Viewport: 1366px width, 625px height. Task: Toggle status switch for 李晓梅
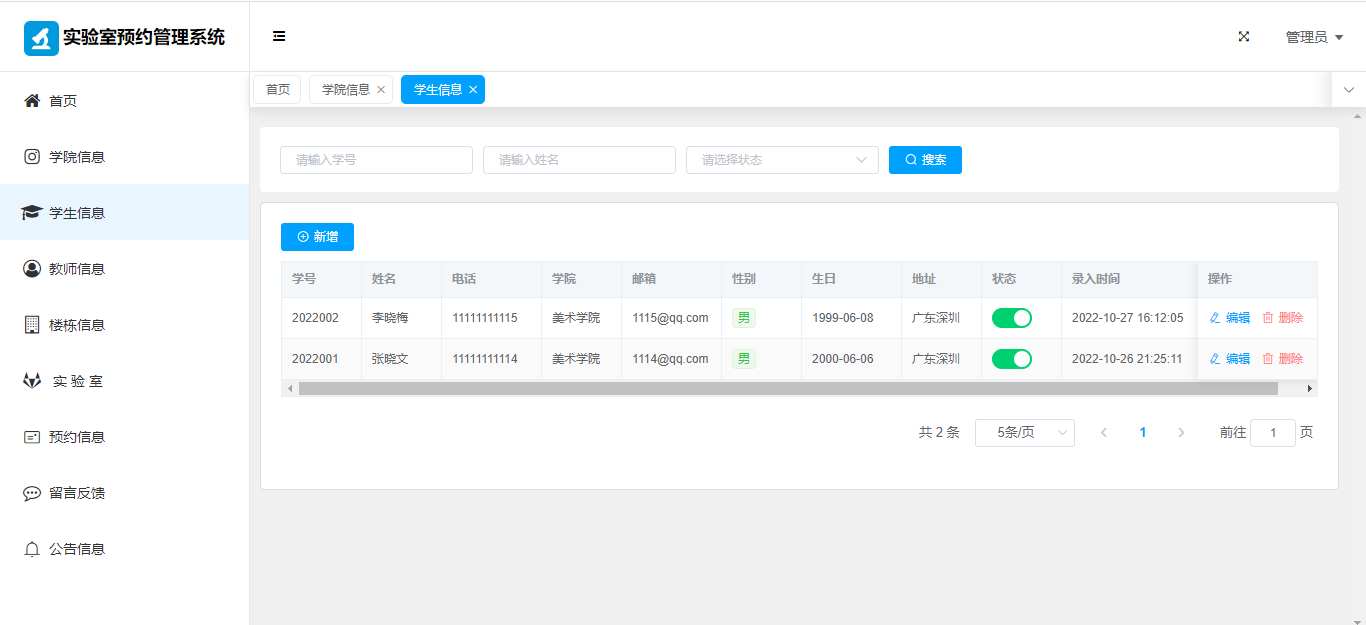click(x=1011, y=318)
